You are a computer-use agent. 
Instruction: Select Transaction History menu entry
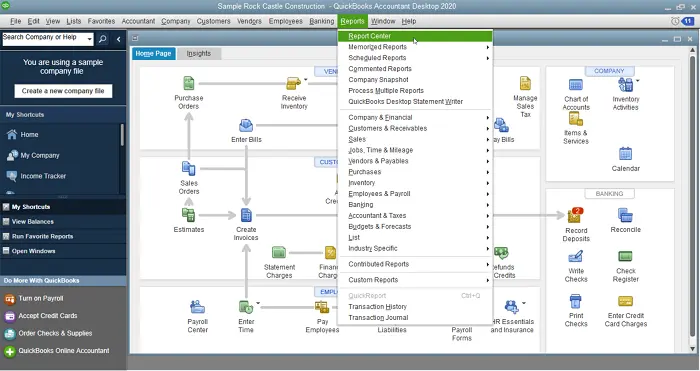(415, 307)
